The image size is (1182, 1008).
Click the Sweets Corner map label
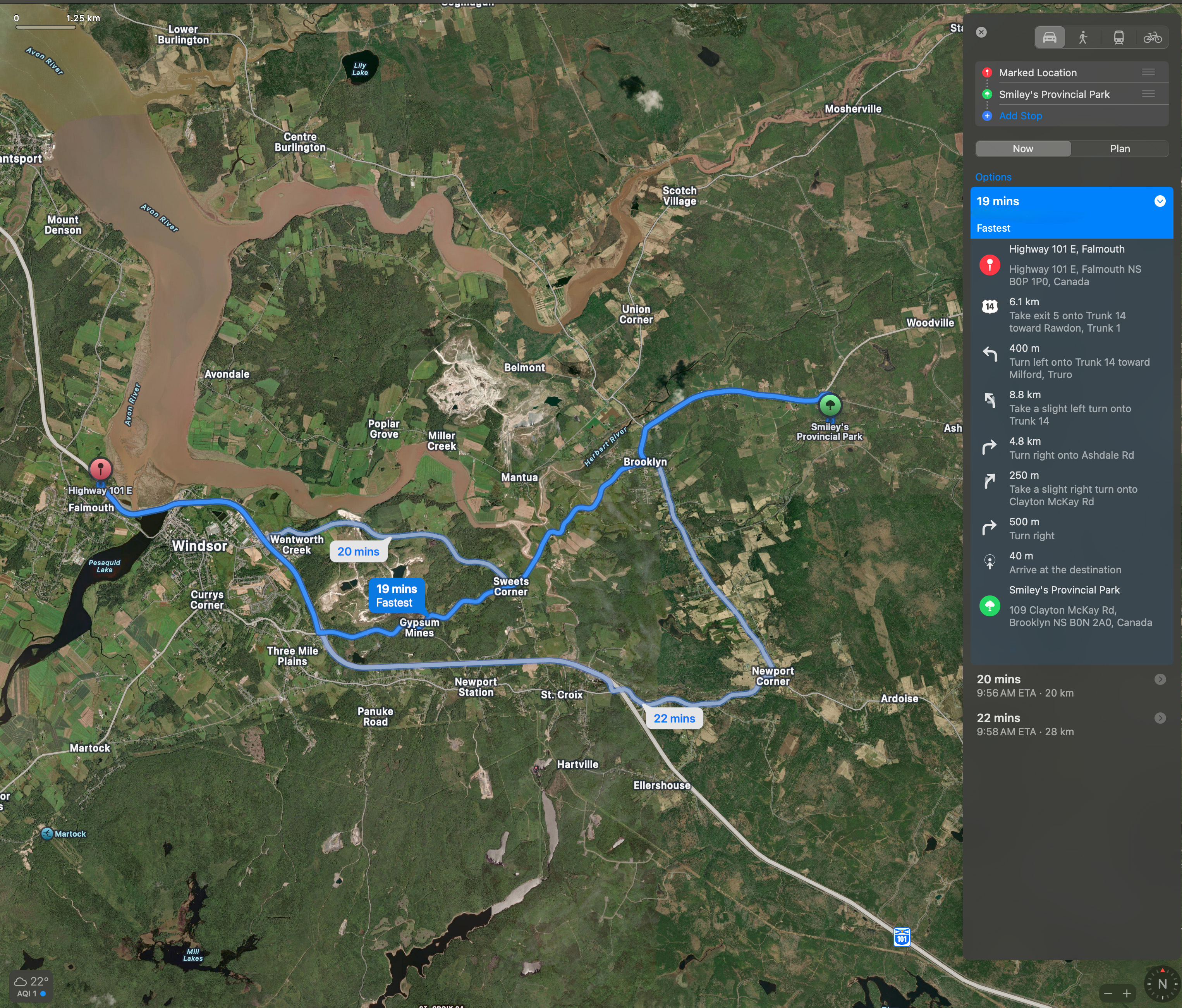pos(510,586)
